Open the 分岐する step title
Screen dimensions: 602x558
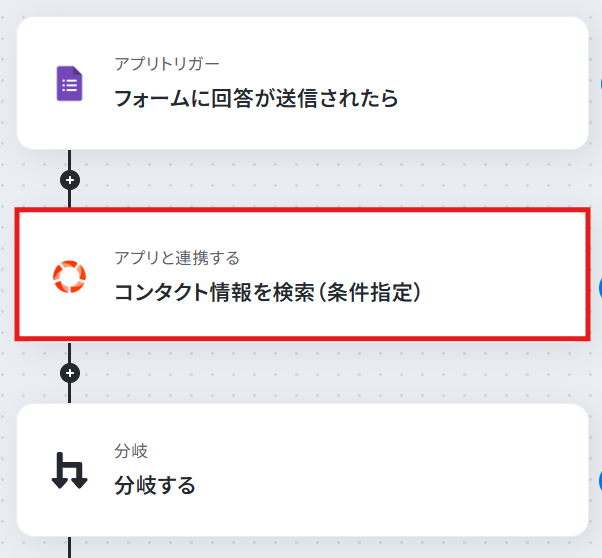155,485
